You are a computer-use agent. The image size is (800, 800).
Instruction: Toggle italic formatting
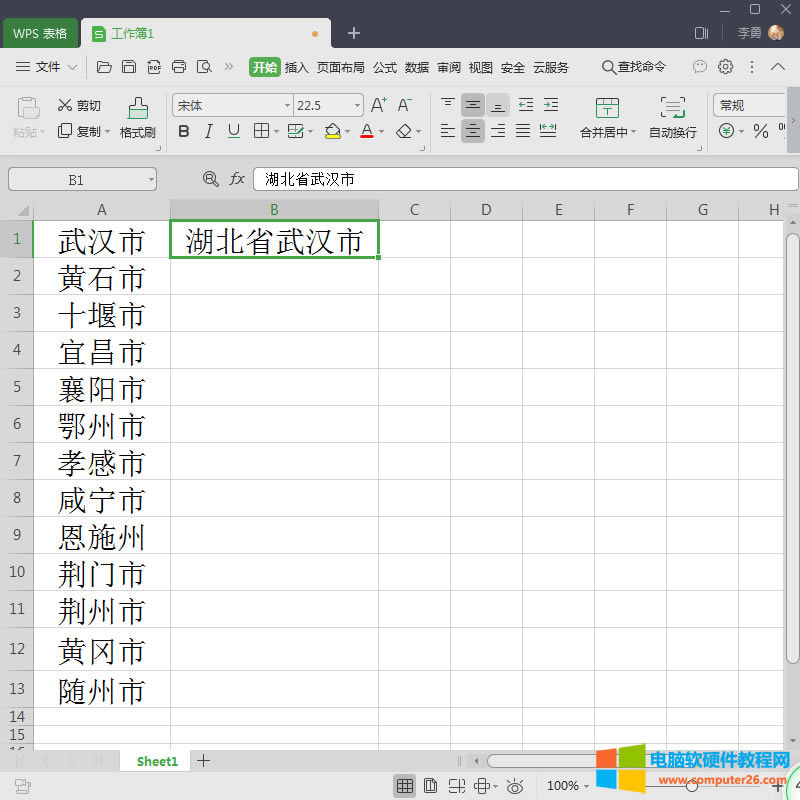(x=208, y=131)
